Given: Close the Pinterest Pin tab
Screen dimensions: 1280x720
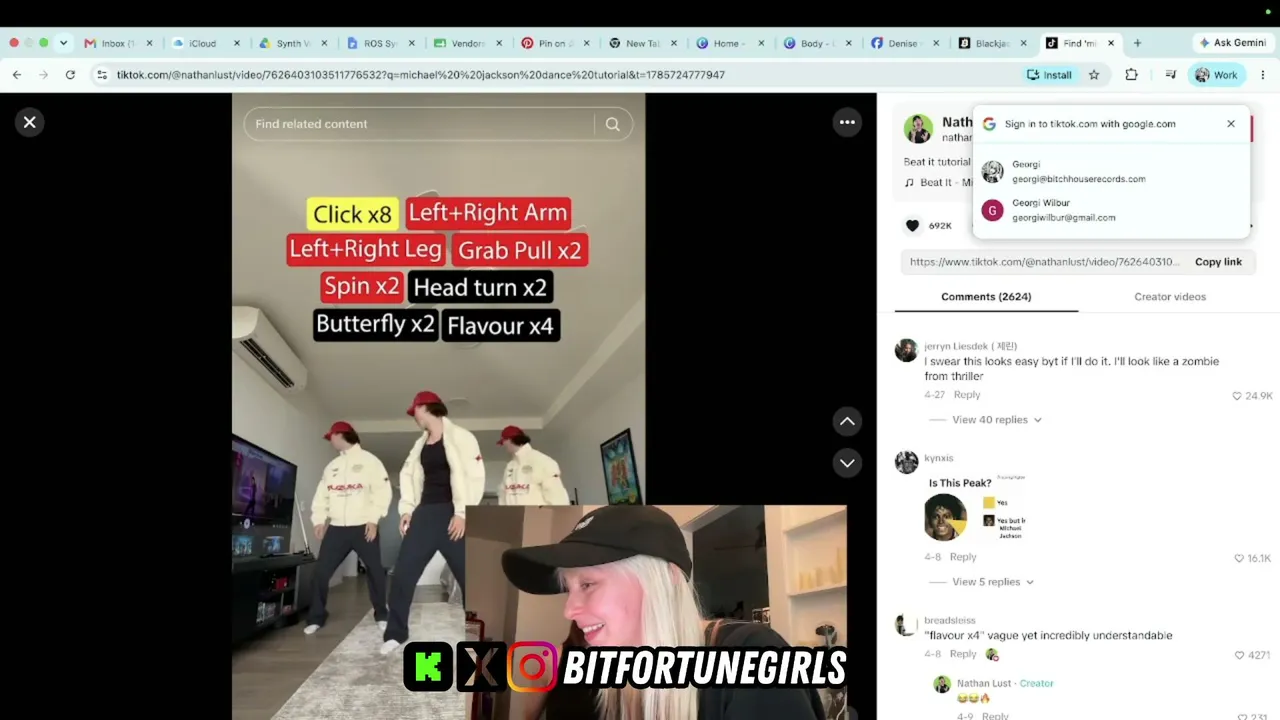Looking at the screenshot, I should coord(586,43).
